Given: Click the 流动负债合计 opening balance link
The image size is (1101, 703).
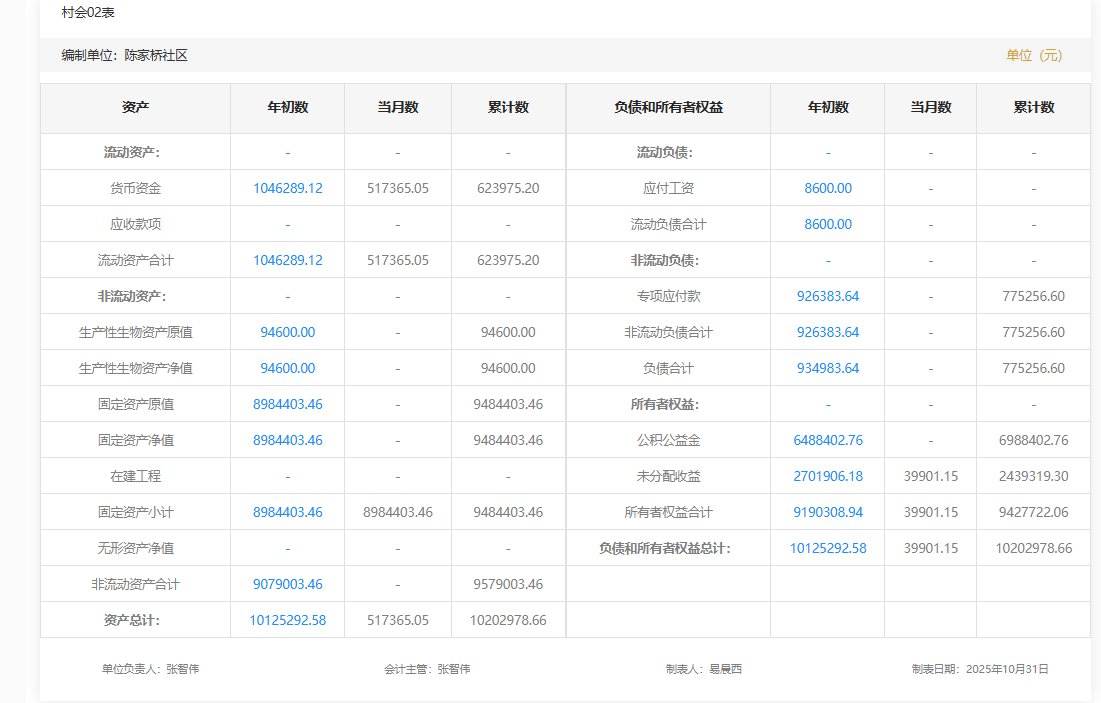Looking at the screenshot, I should (x=827, y=224).
